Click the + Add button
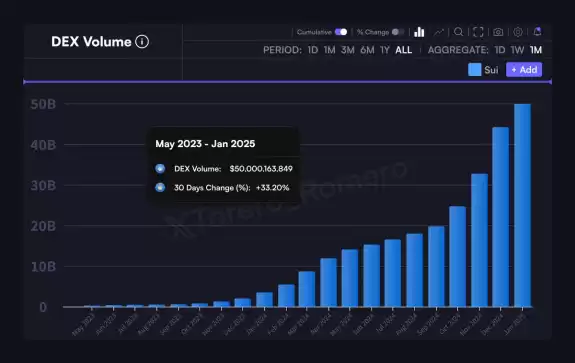575x363 pixels. (x=524, y=70)
